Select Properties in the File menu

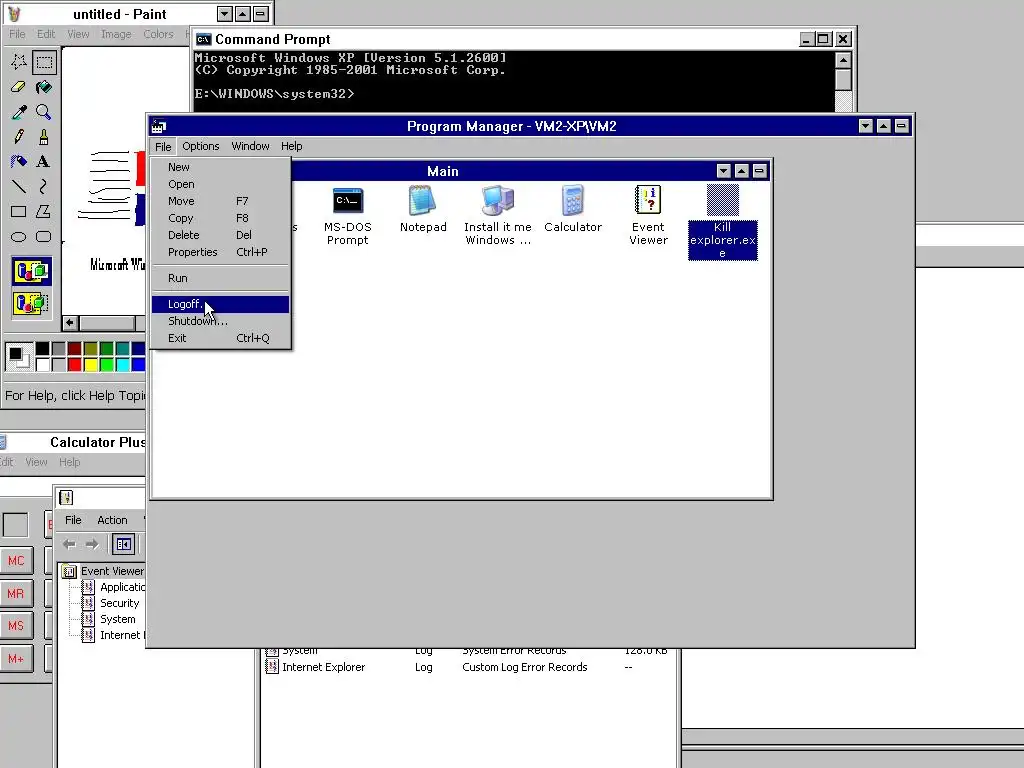[x=220, y=252]
